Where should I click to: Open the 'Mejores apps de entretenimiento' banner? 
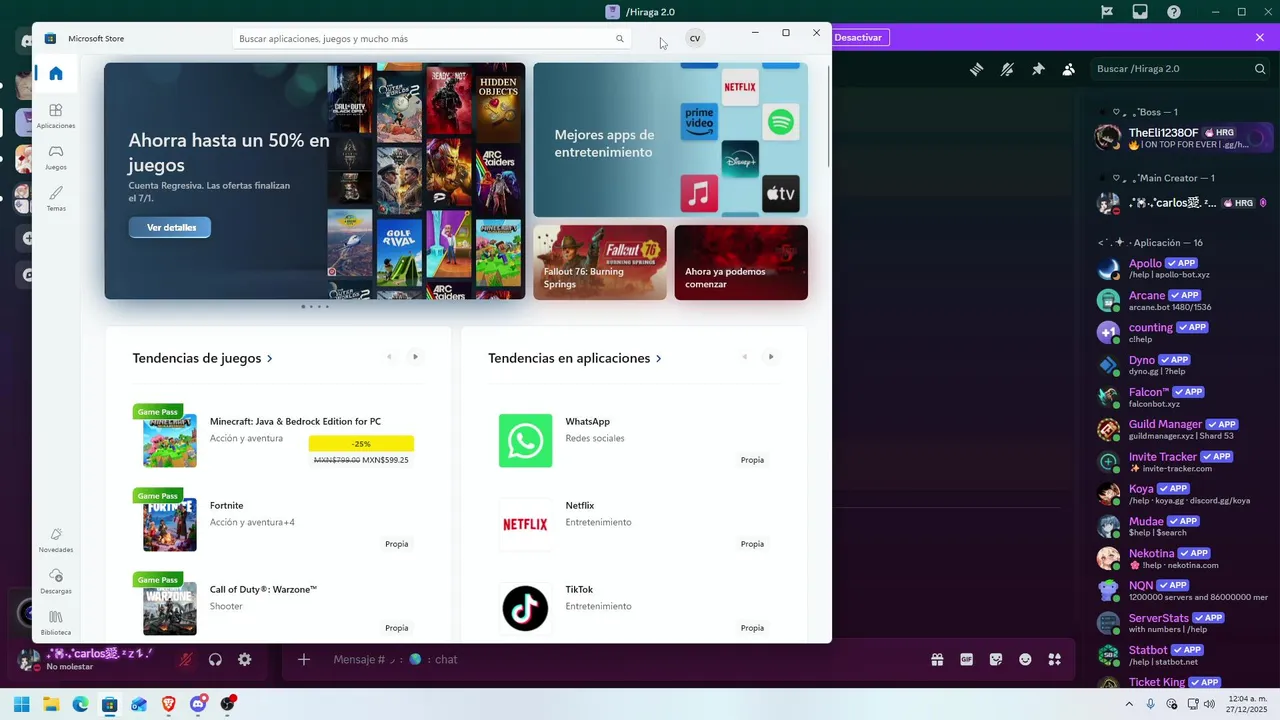(670, 140)
